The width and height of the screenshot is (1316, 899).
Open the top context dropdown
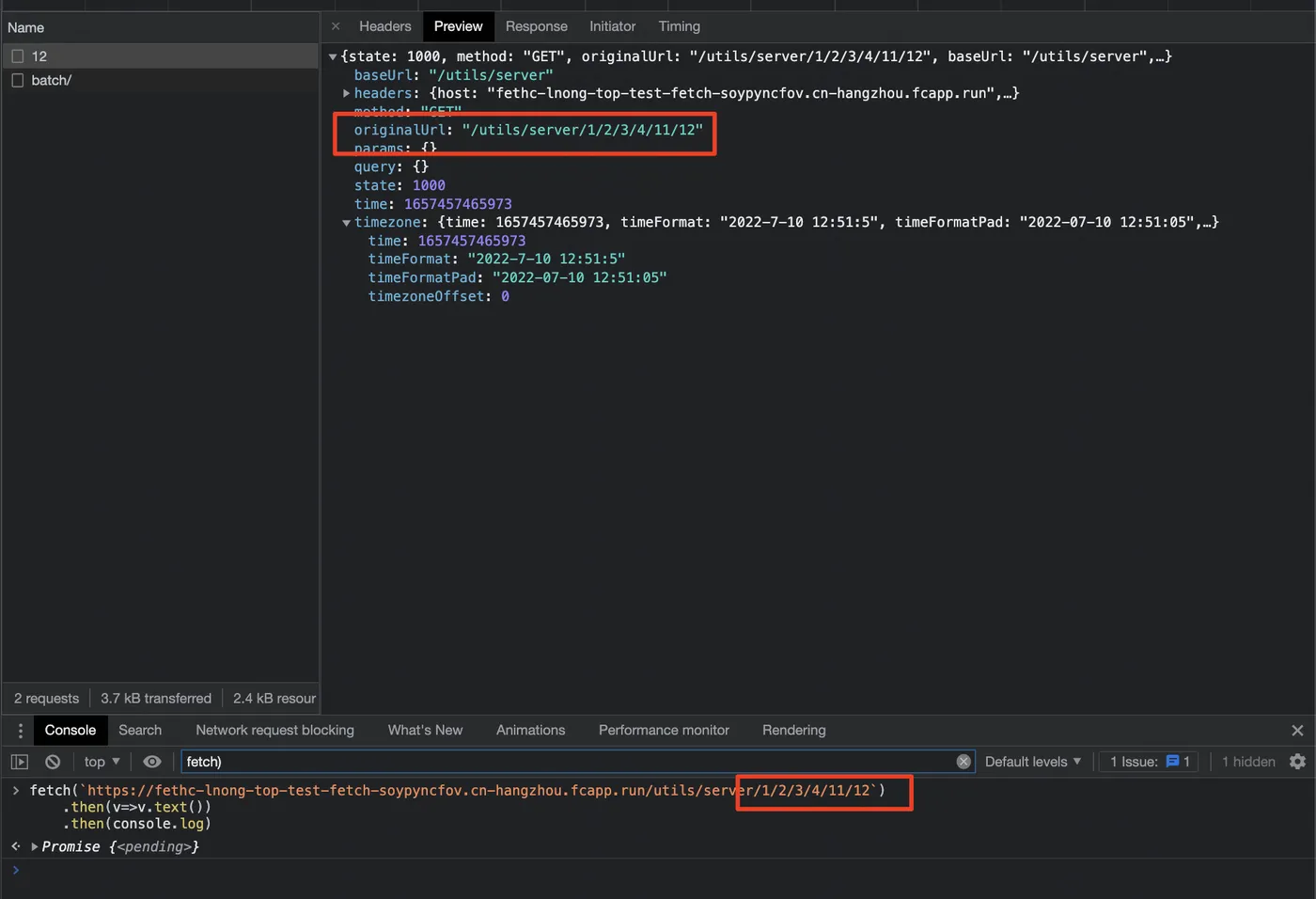pos(102,762)
